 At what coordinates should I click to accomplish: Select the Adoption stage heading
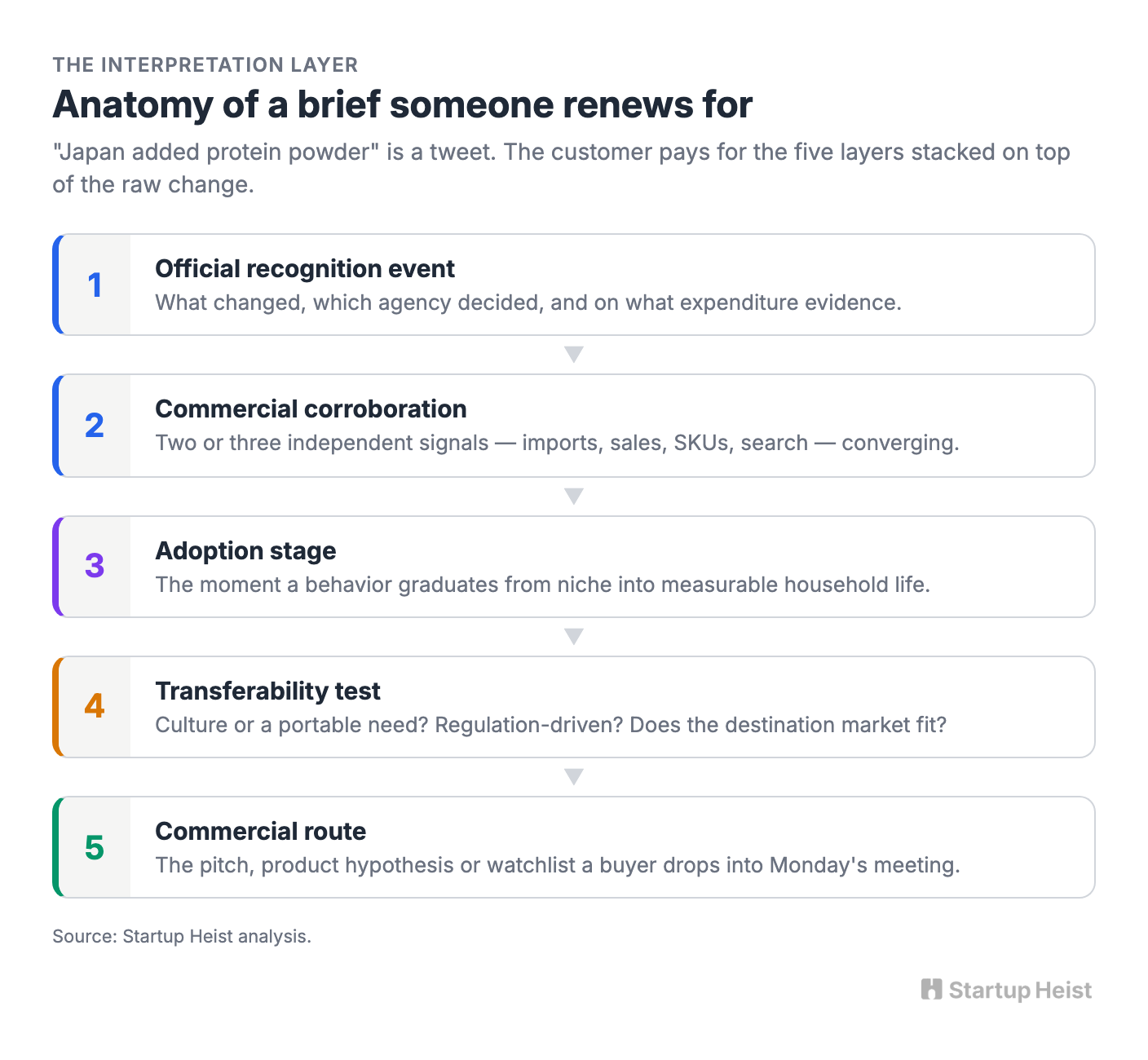coord(245,550)
